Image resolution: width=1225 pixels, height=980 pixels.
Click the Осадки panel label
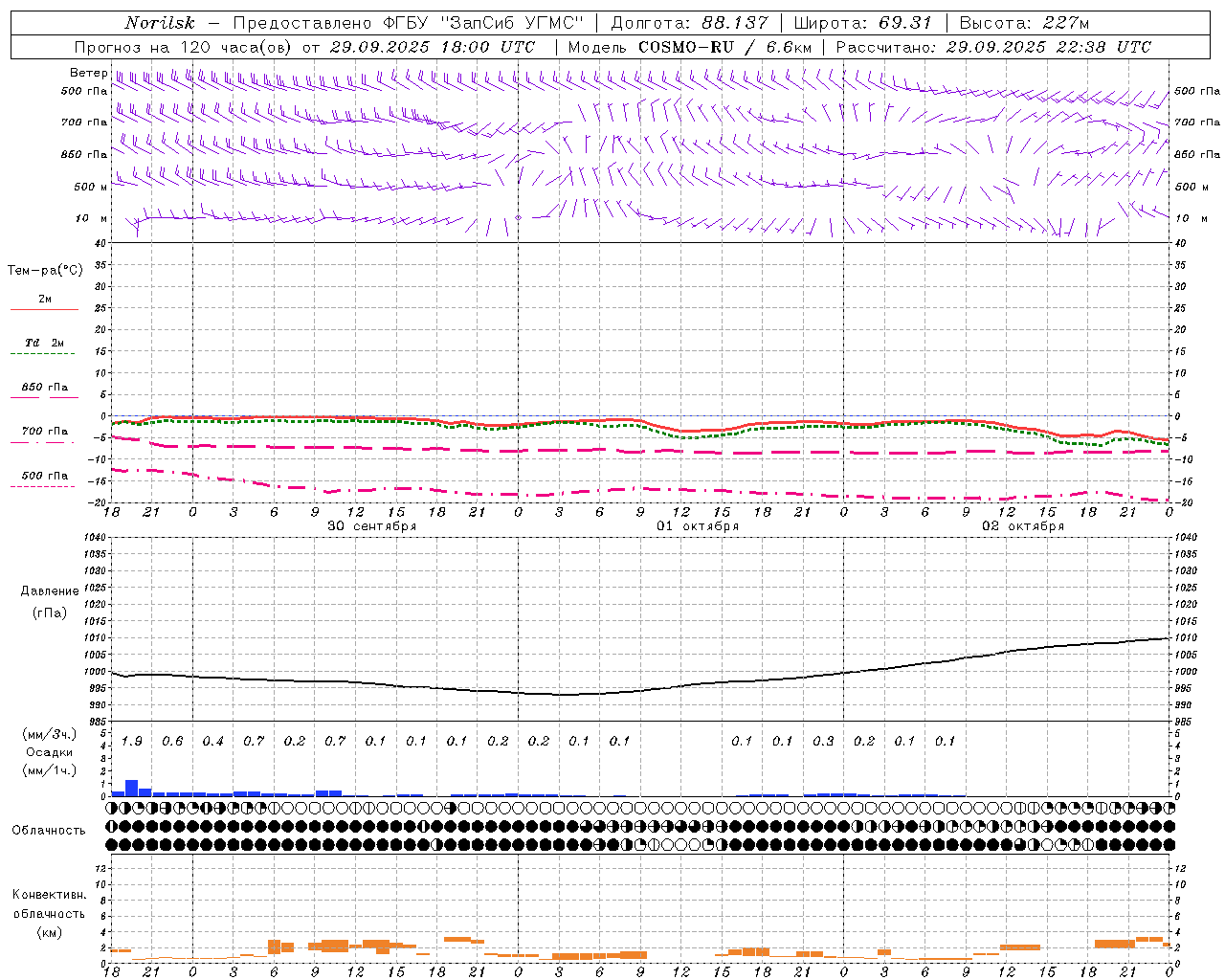click(x=48, y=752)
